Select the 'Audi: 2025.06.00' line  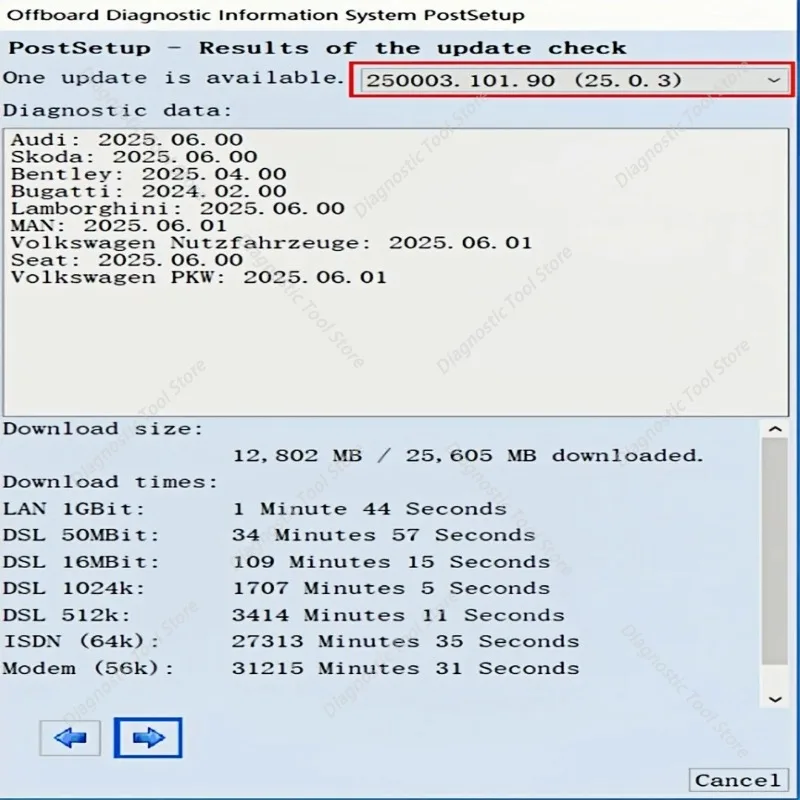[x=127, y=139]
